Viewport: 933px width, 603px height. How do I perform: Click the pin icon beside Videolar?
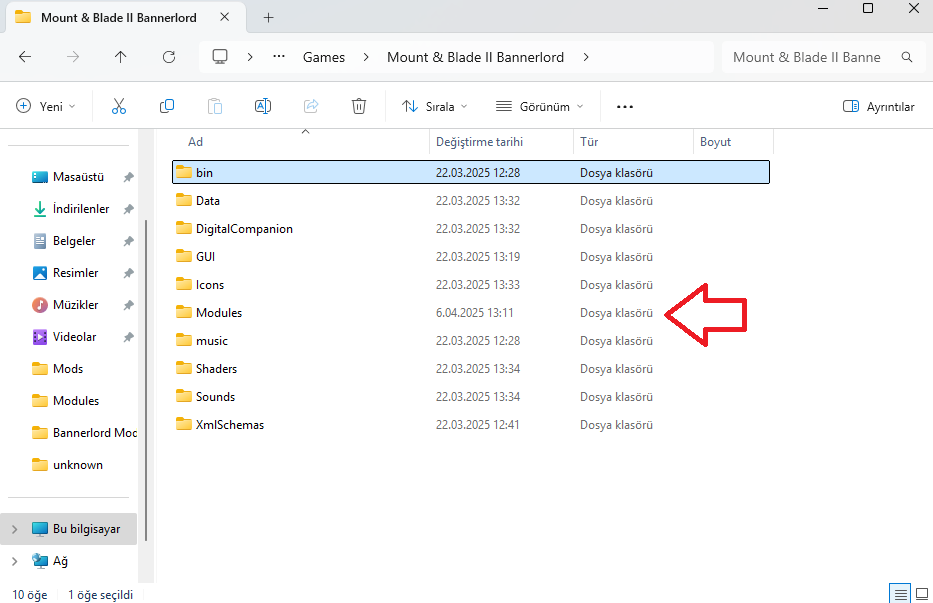pyautogui.click(x=128, y=337)
